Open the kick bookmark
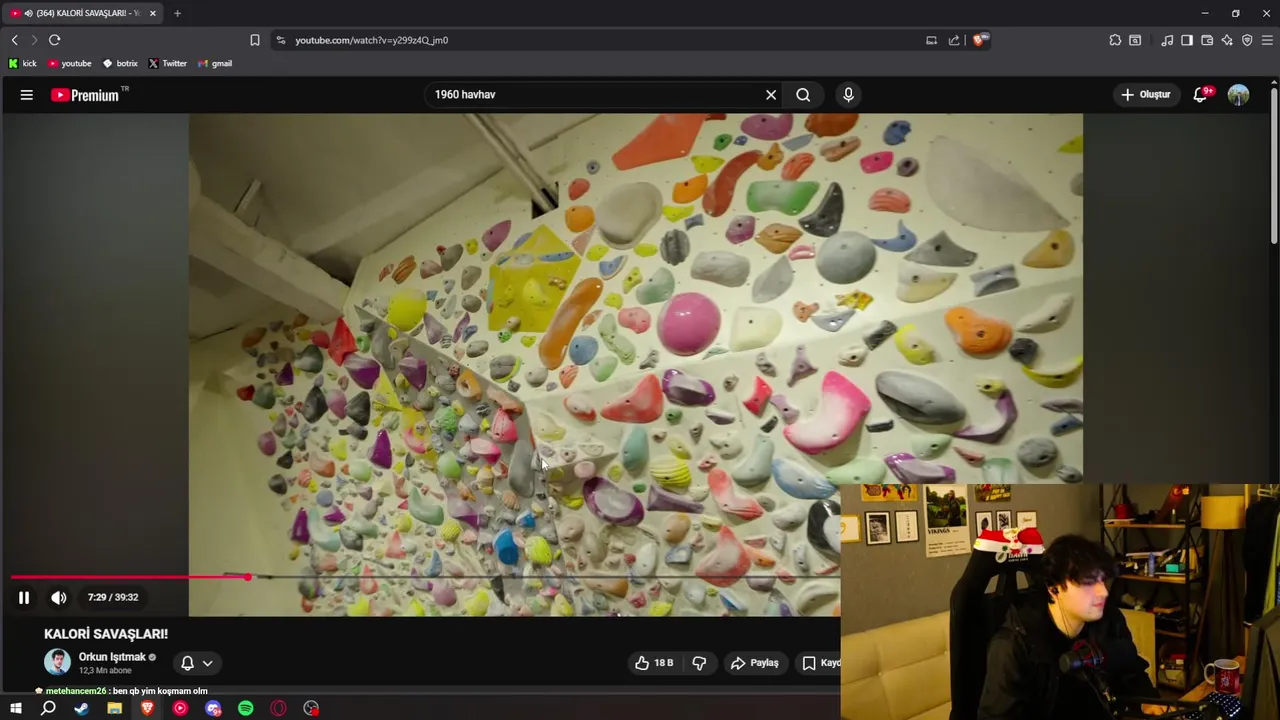The width and height of the screenshot is (1280, 720). point(23,63)
